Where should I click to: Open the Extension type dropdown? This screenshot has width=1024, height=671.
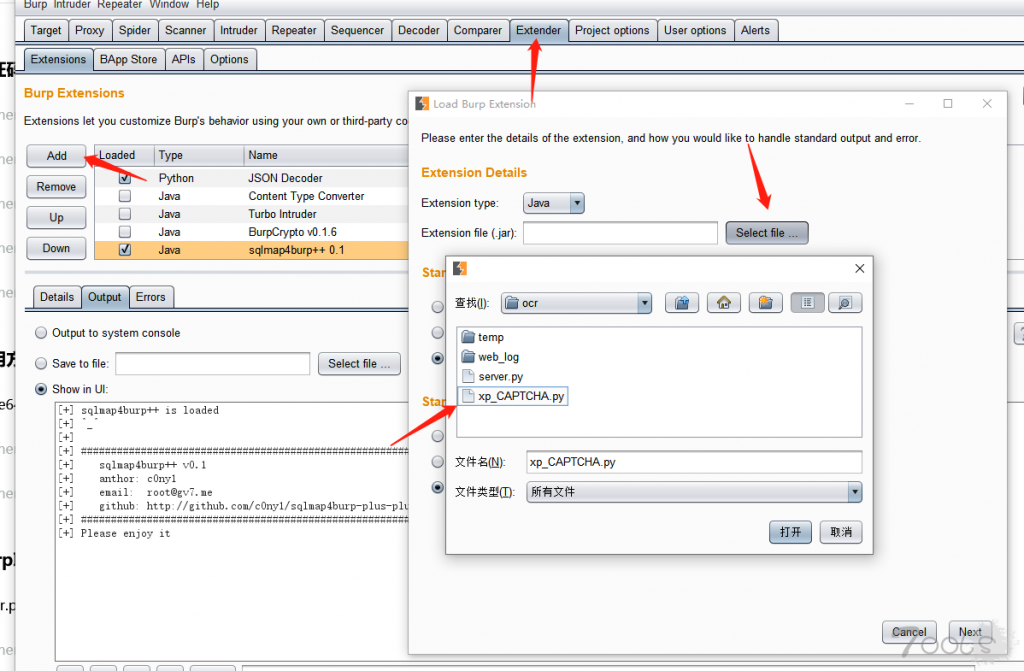554,203
